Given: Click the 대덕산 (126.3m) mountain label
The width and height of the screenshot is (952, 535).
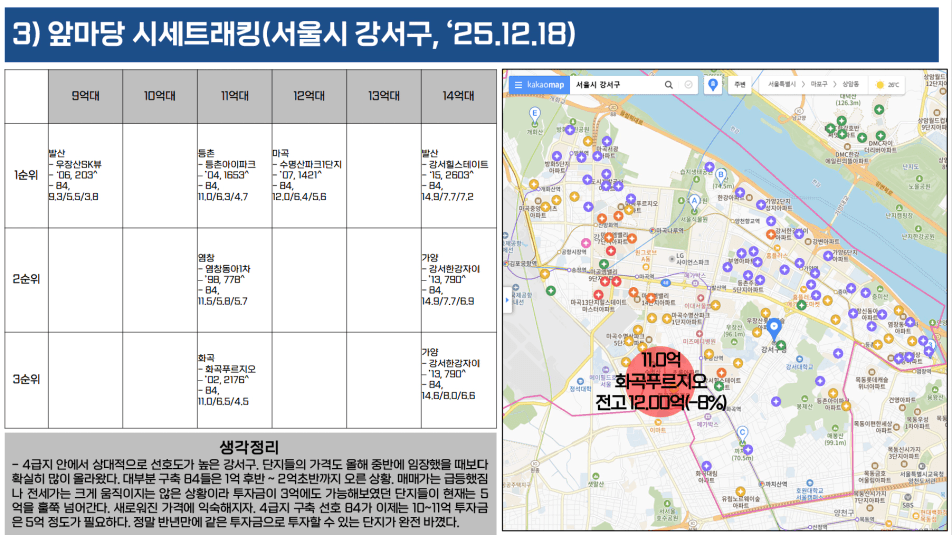Looking at the screenshot, I should click(x=848, y=100).
